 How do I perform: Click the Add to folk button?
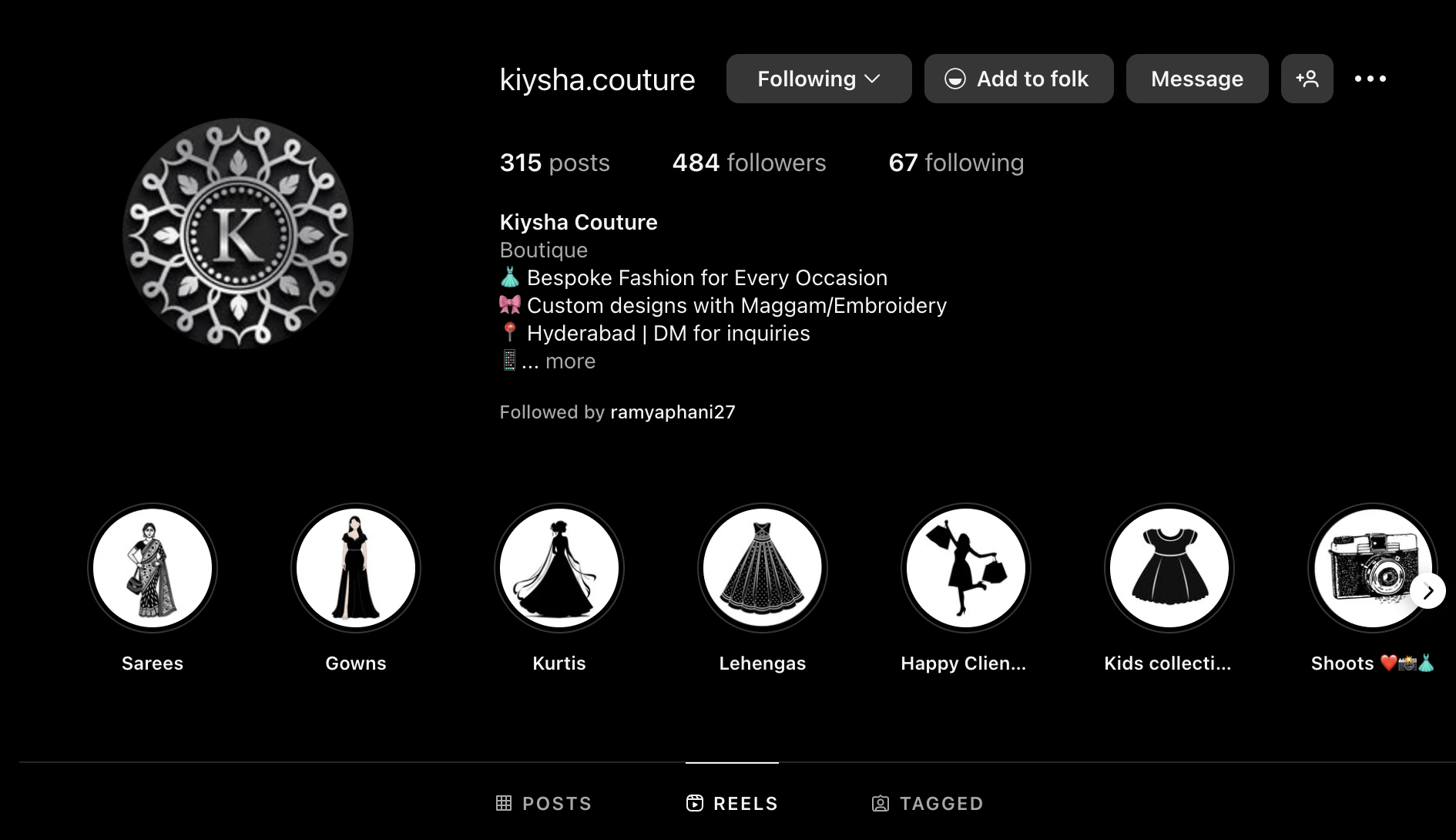1019,79
